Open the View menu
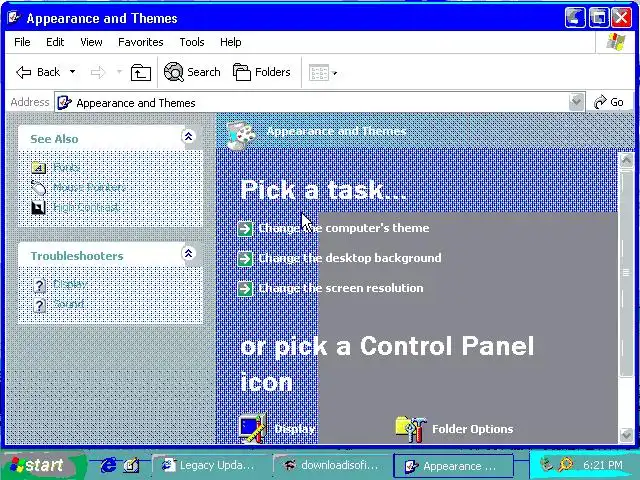640x480 pixels. [x=91, y=42]
